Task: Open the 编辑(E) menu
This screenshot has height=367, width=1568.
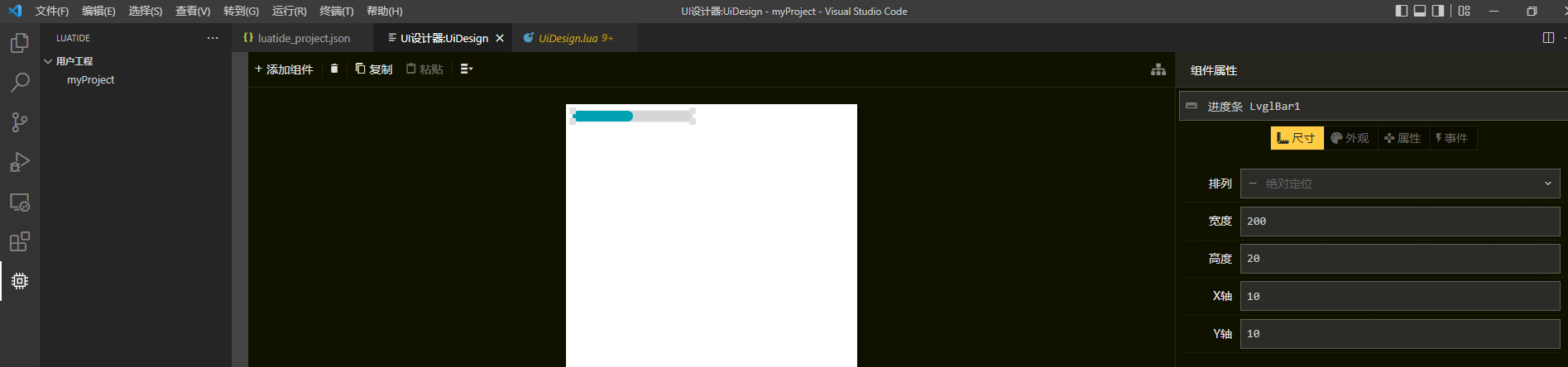Action: tap(98, 11)
